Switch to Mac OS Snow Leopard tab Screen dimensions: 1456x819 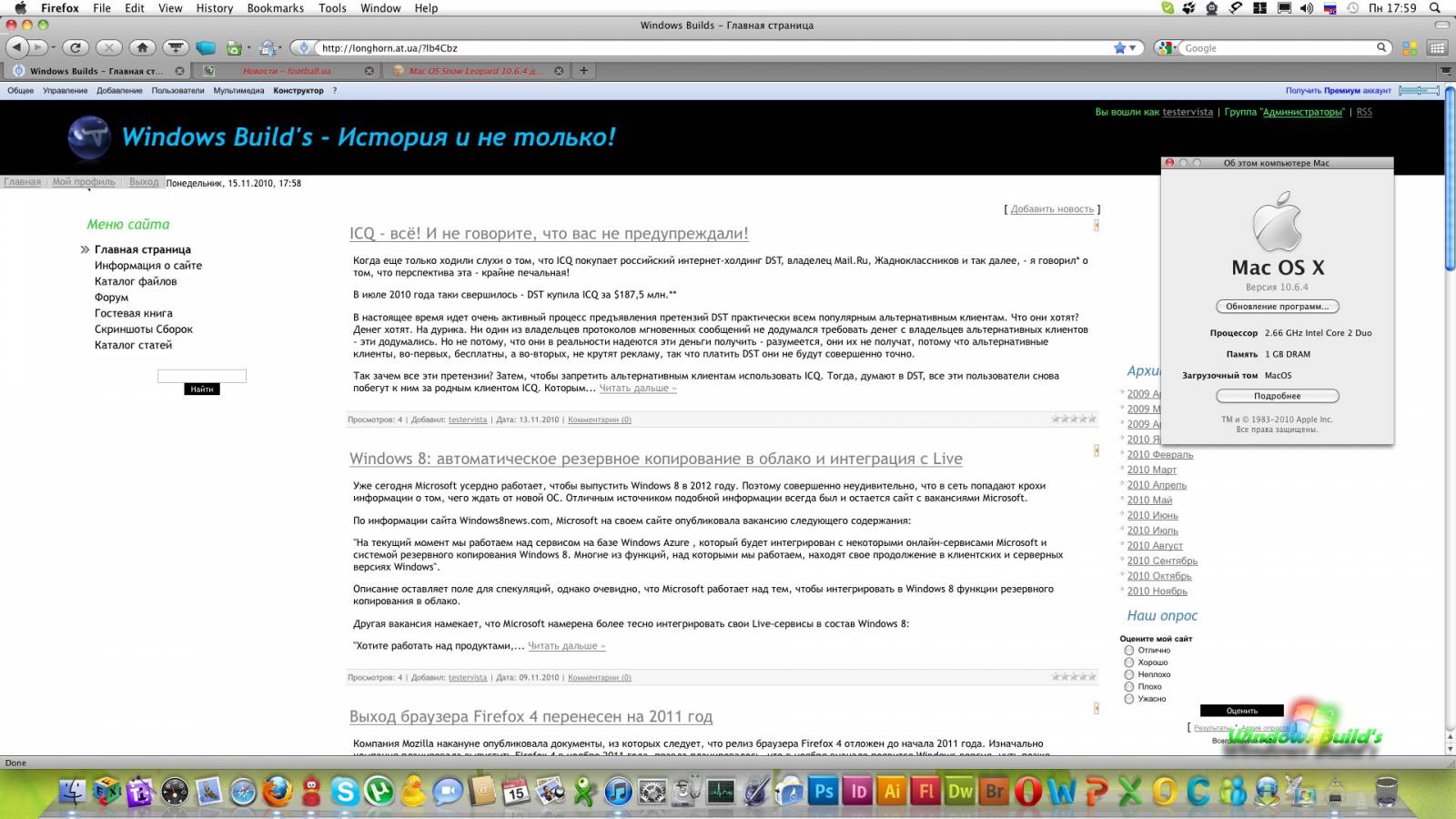point(473,71)
